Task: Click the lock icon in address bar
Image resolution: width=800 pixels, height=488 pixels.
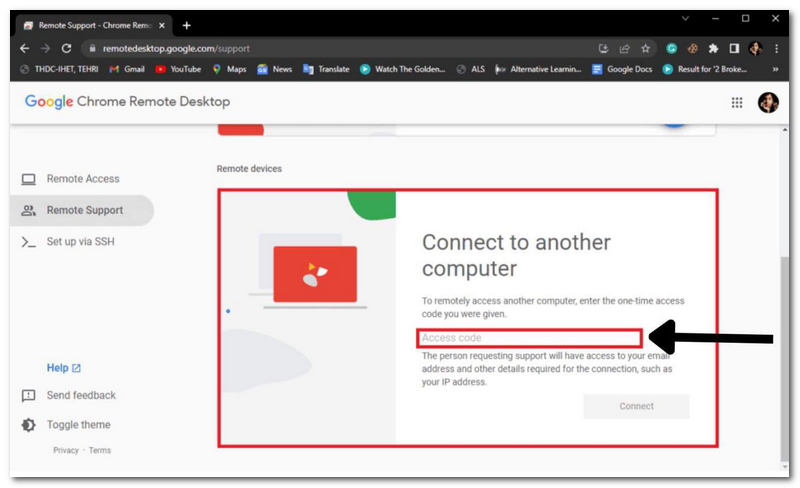Action: [x=92, y=48]
